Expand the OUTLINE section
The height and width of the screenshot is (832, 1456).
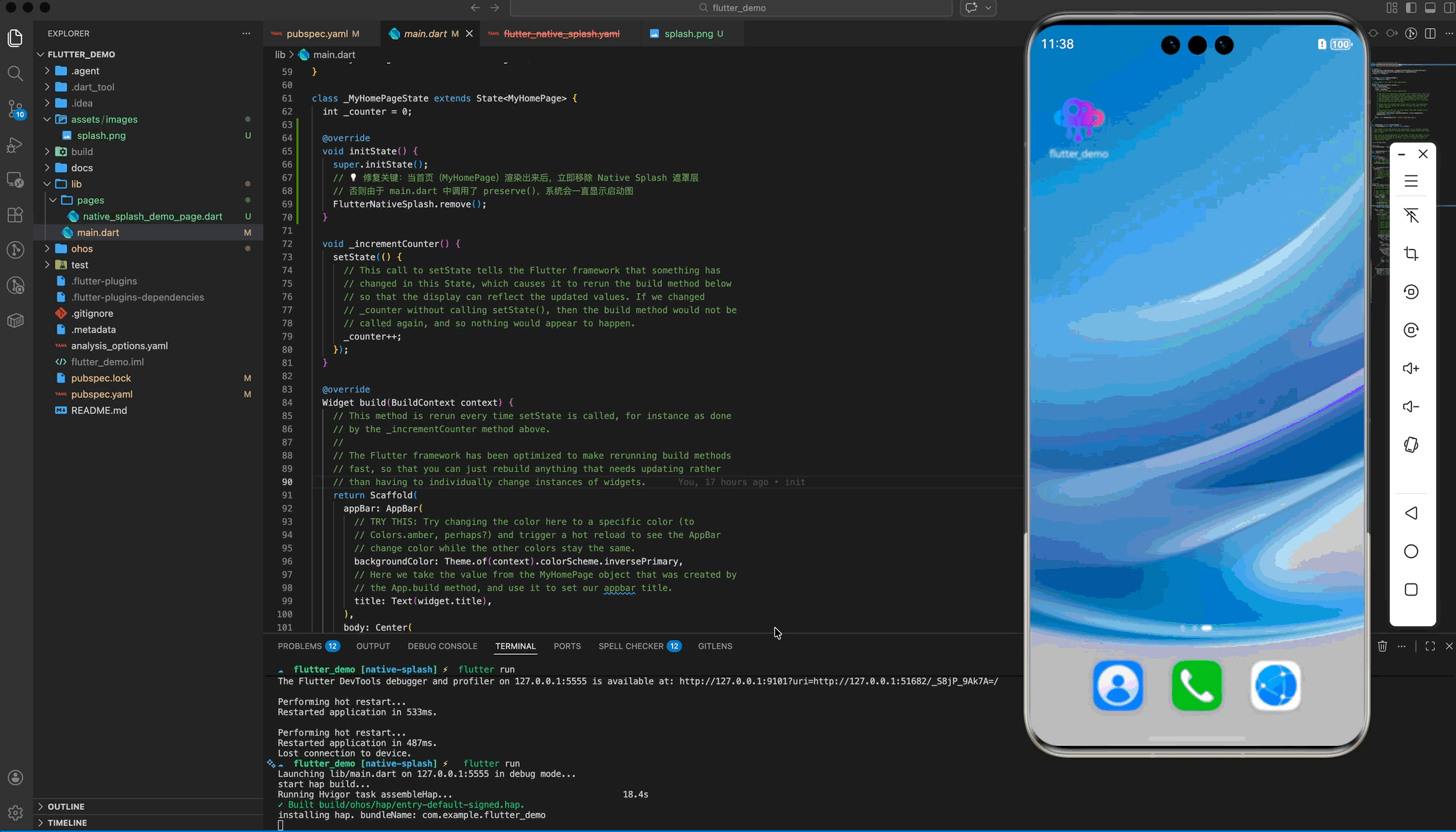(x=66, y=806)
